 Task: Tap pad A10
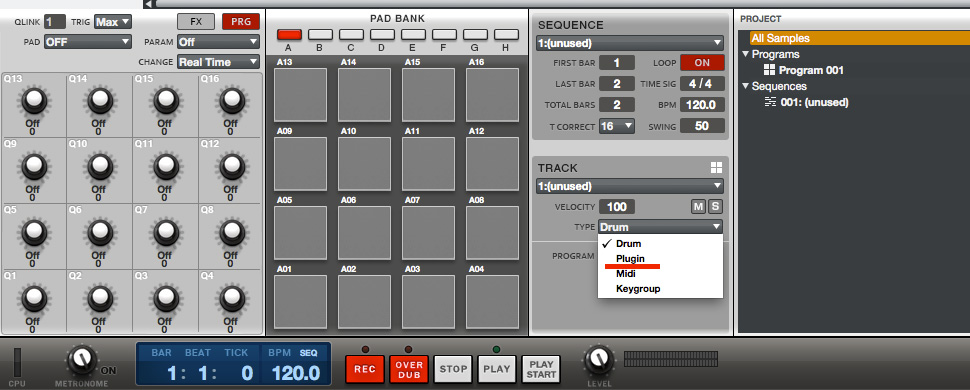364,164
